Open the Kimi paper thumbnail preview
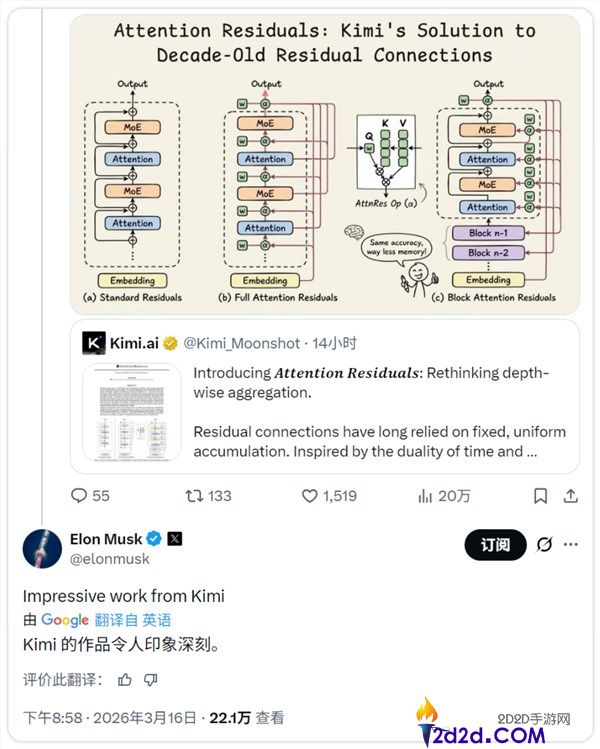The height and width of the screenshot is (749, 600). (132, 412)
